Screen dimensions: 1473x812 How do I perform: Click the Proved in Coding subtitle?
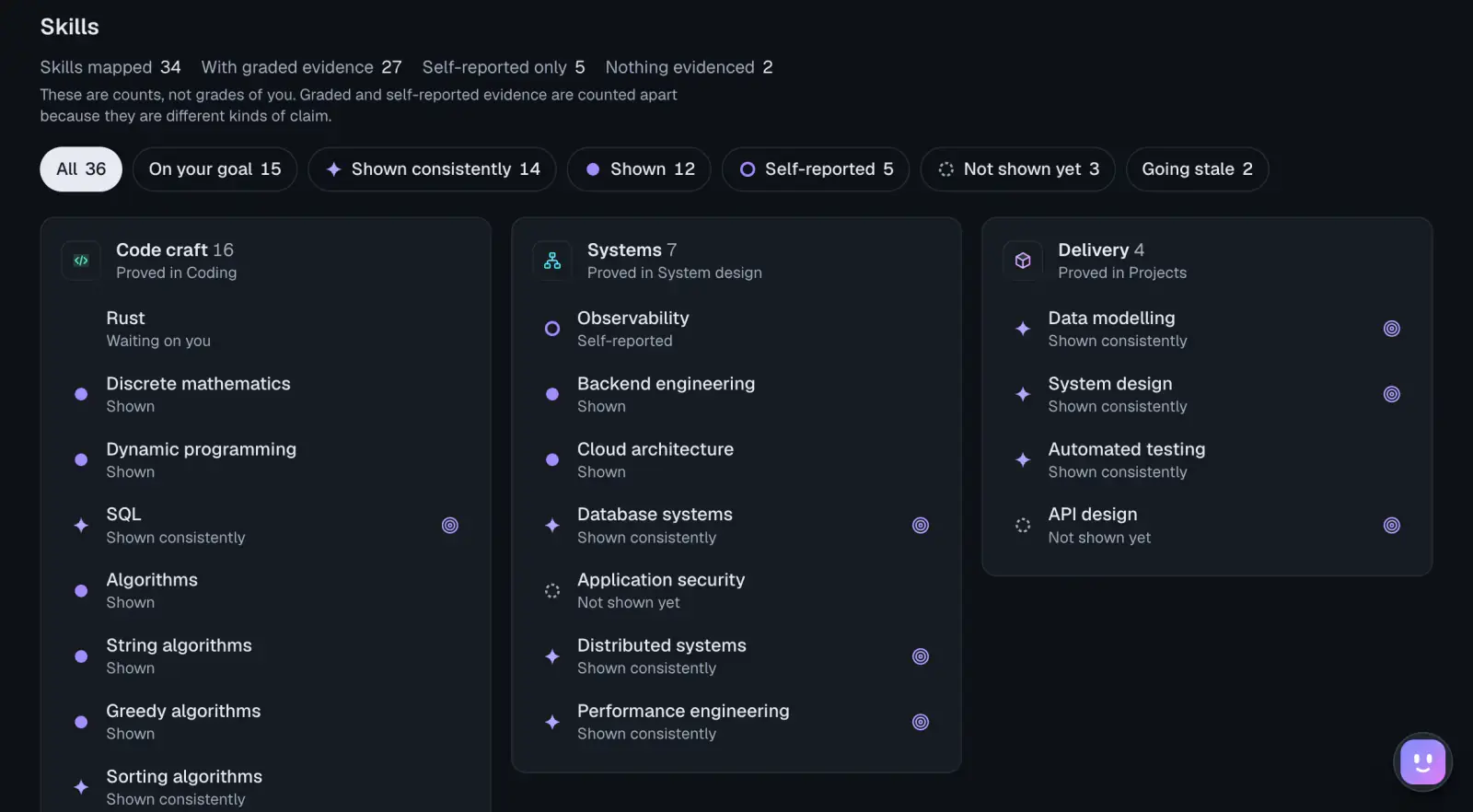pyautogui.click(x=177, y=273)
